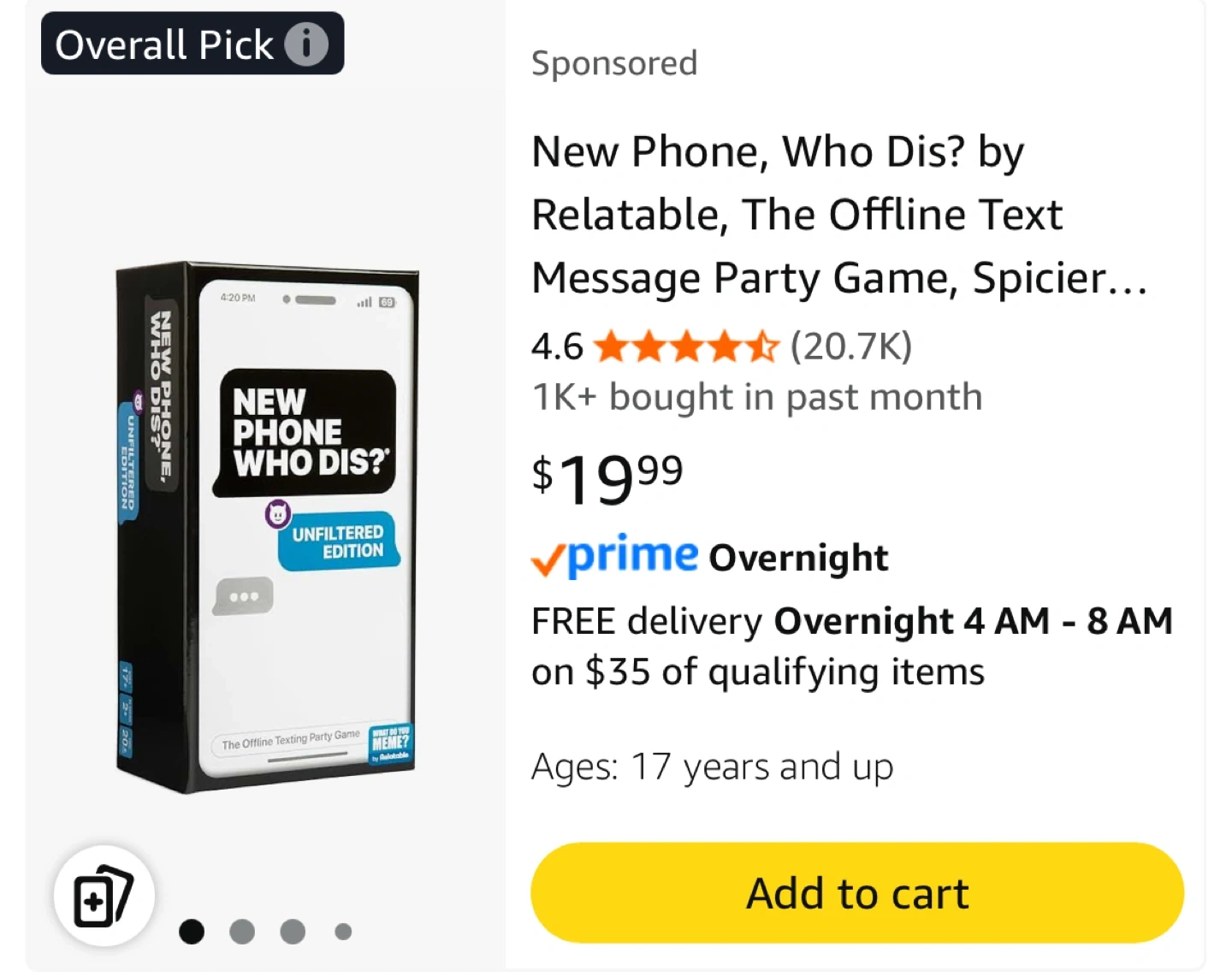Click the Sponsored label

click(x=614, y=63)
